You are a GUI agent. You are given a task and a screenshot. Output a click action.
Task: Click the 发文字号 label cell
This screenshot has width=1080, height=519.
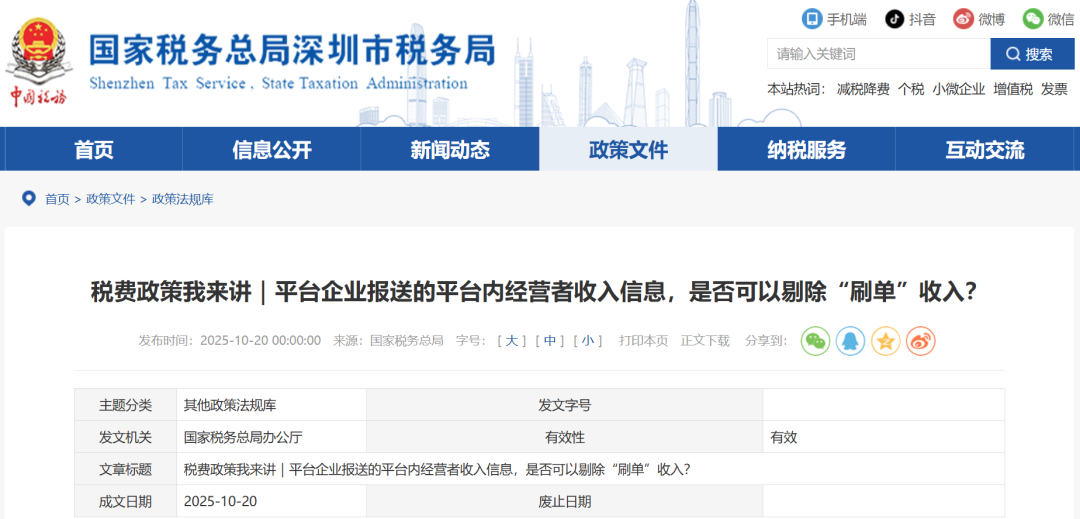564,405
